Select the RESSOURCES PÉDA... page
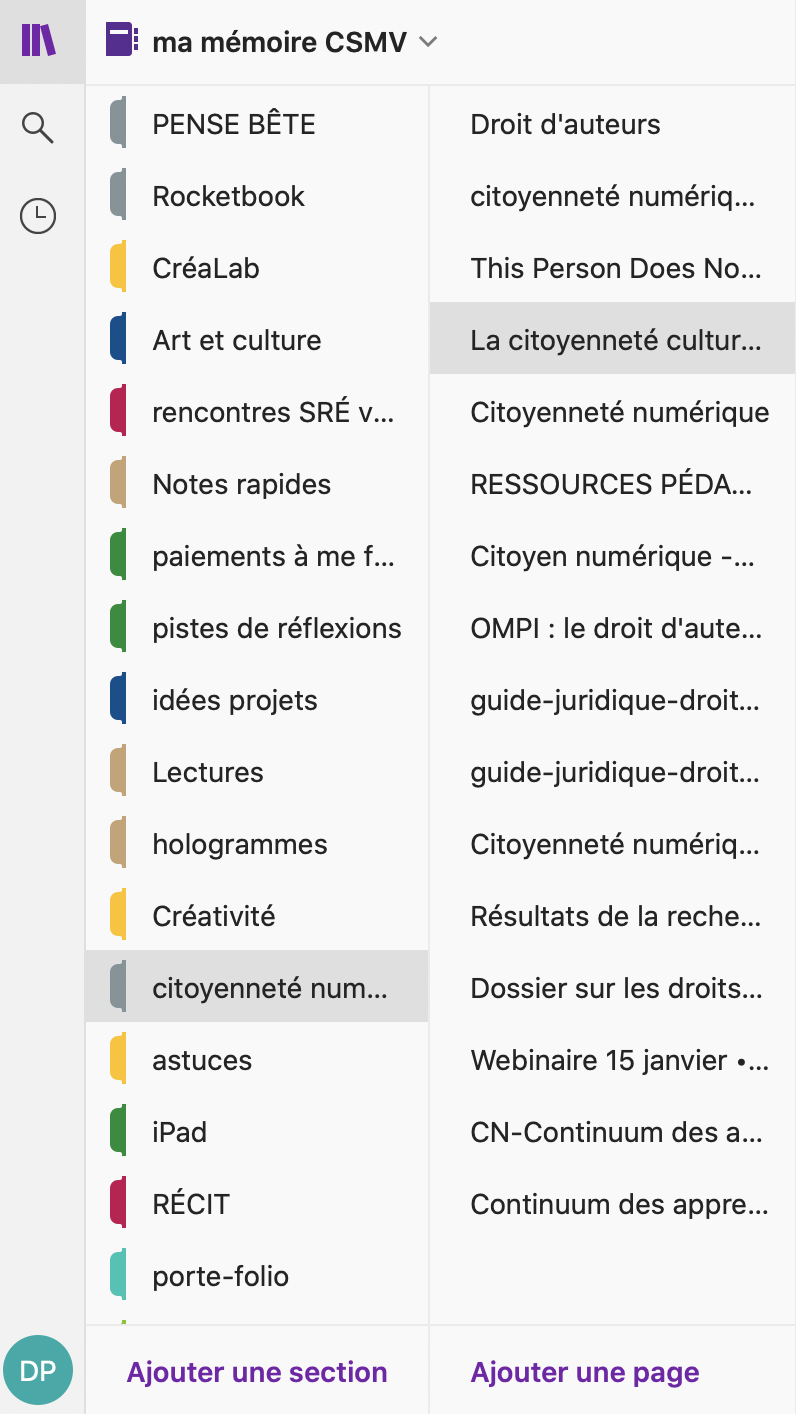Screen dimensions: 796x1414 point(612,484)
